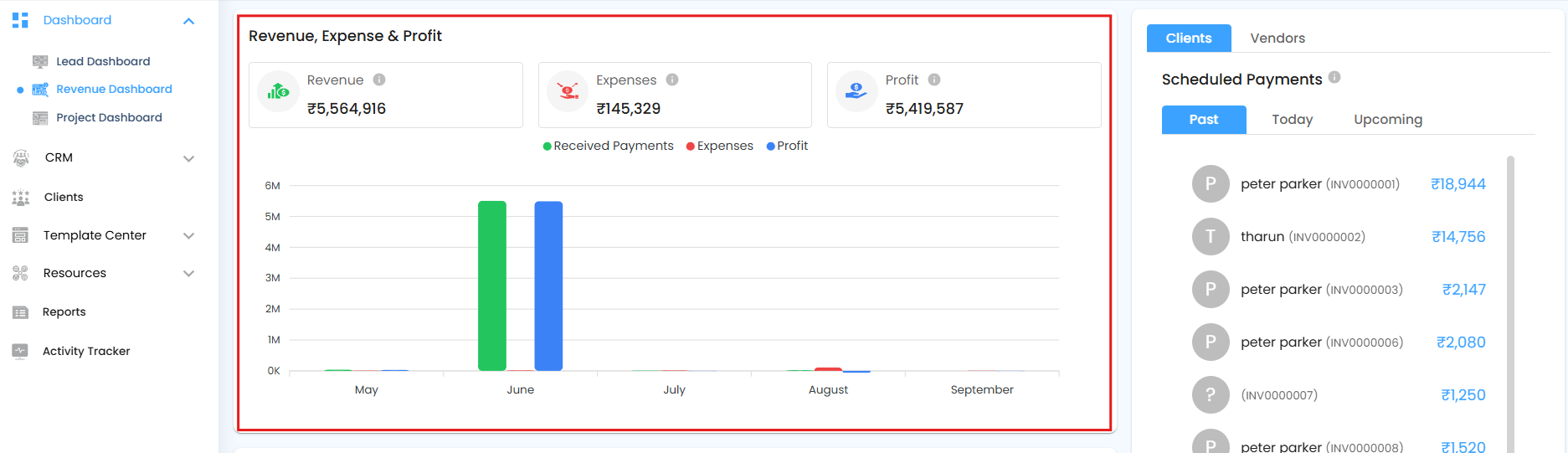Click the Reports sidebar icon
Viewport: 1568px width, 453px height.
click(21, 312)
